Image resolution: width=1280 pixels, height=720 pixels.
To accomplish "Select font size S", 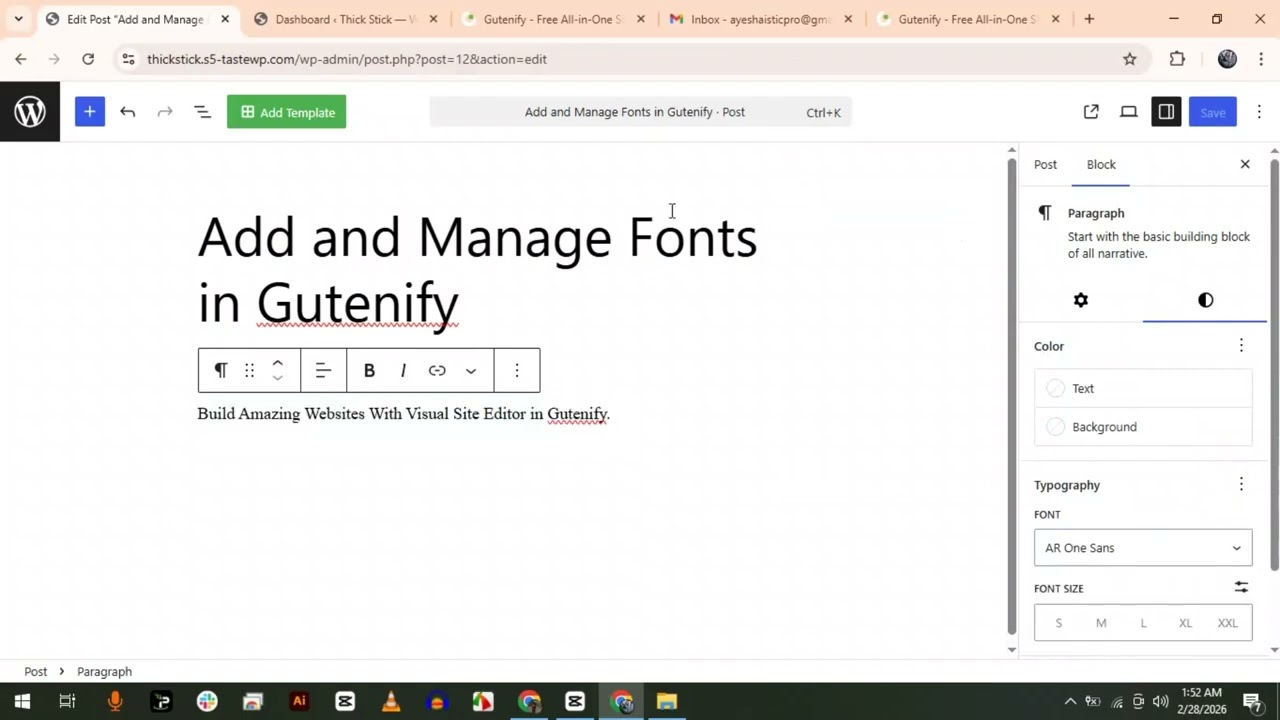I will pos(1058,623).
